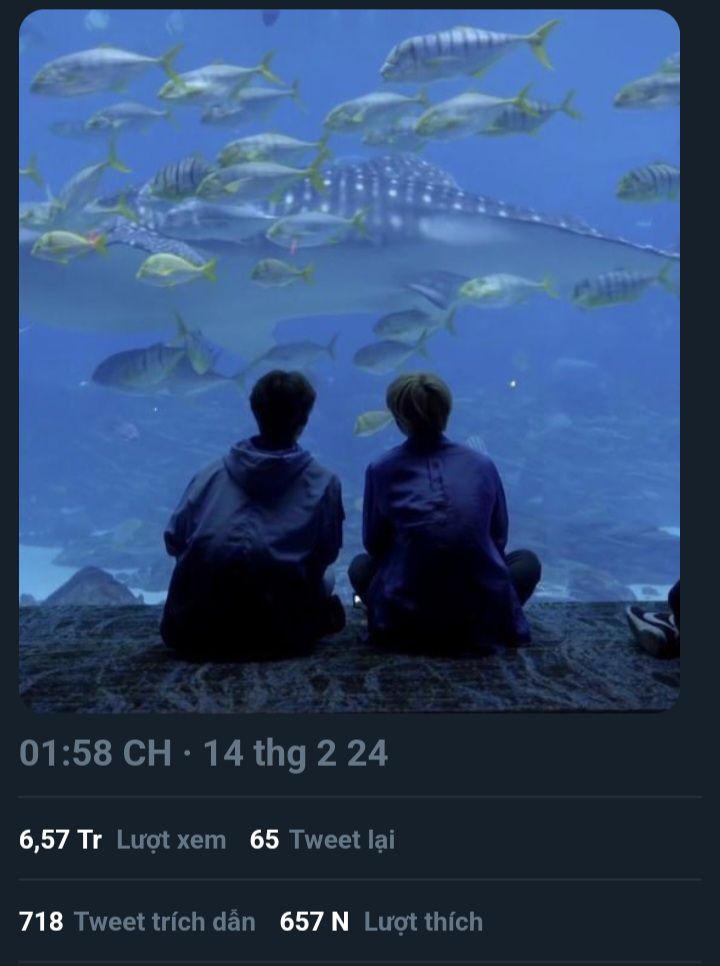Open the 718 quote tweets count

click(41, 922)
